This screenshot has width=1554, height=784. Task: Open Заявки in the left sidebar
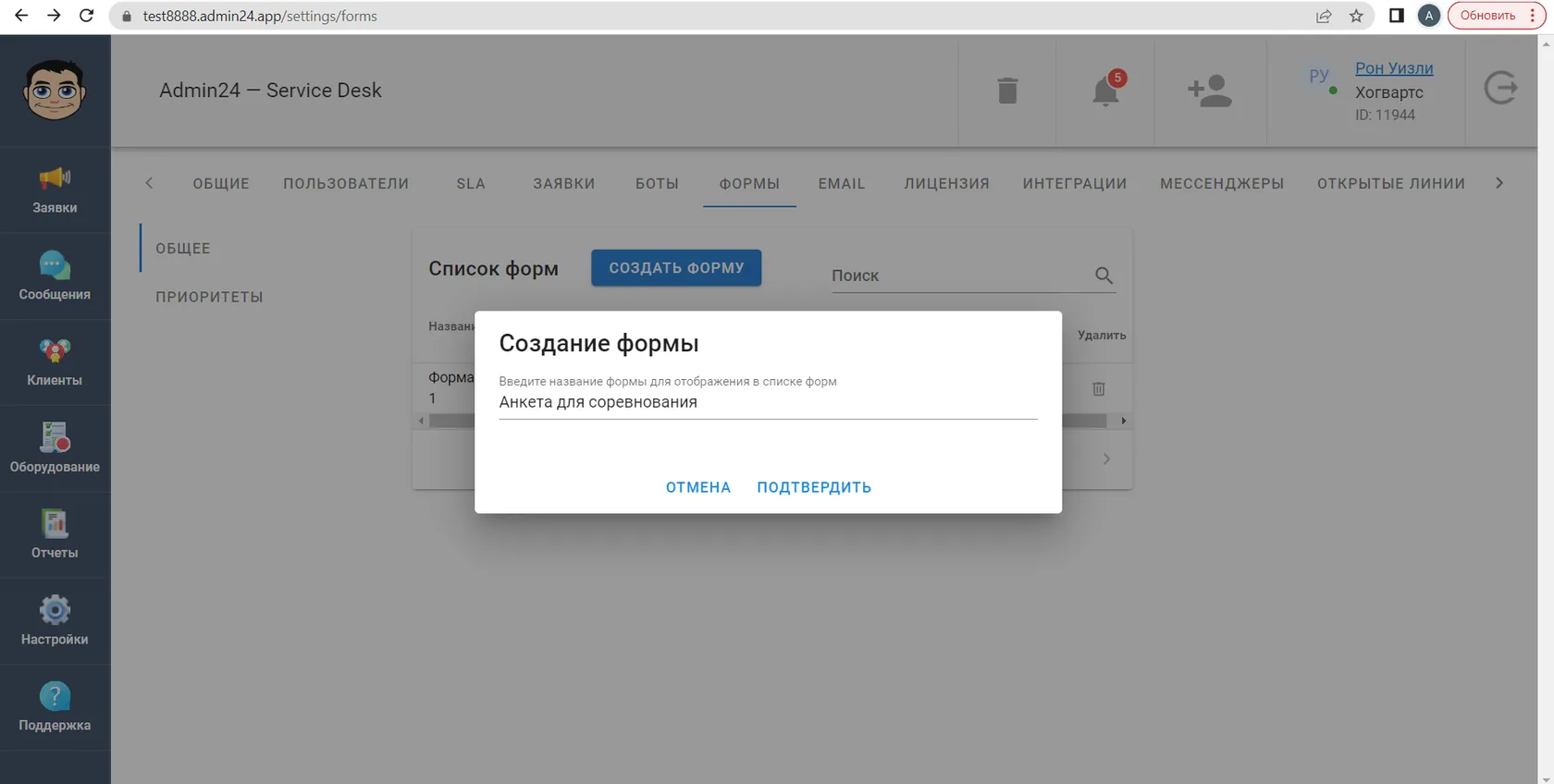tap(55, 190)
